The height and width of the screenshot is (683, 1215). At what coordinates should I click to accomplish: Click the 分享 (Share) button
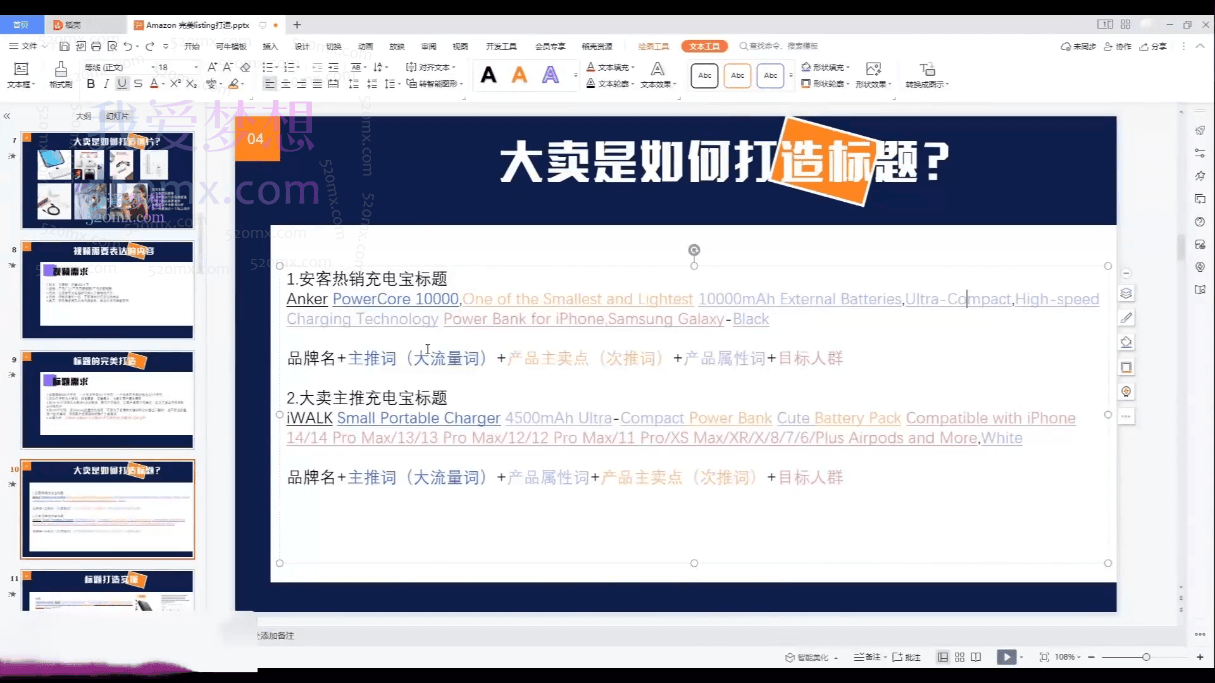[x=1155, y=46]
